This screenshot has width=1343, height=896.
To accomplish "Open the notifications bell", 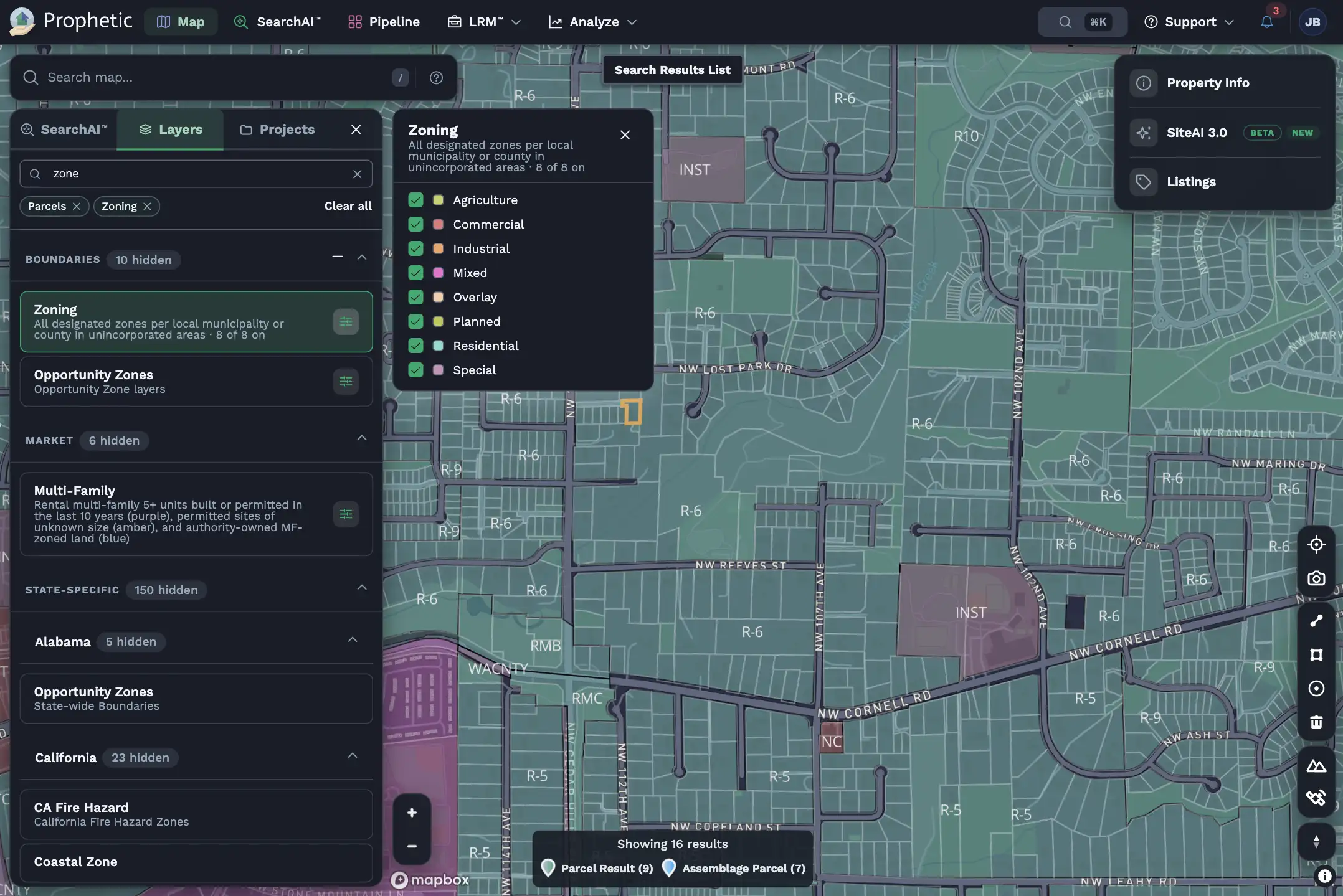I will coord(1266,22).
